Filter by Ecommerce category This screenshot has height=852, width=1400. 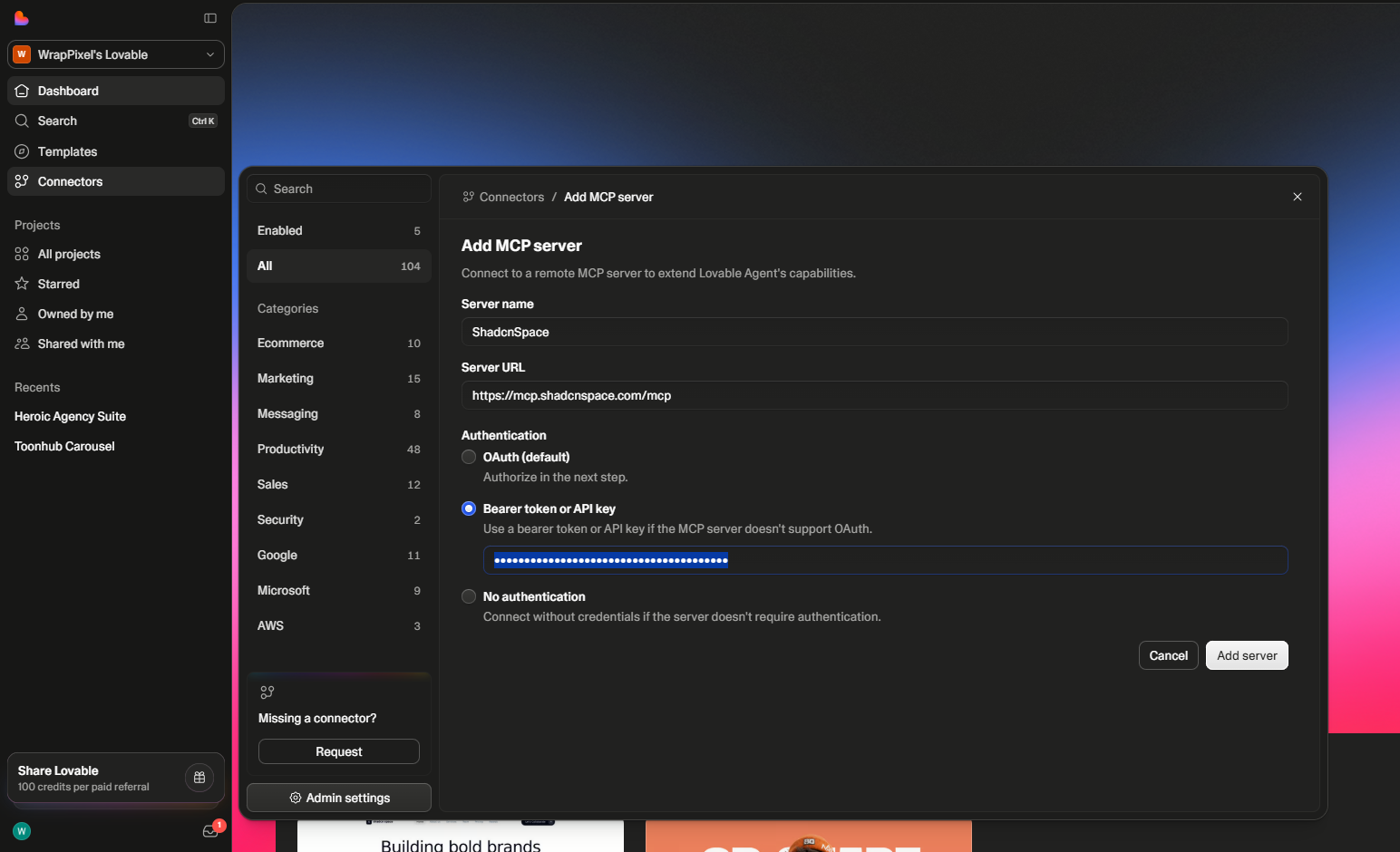click(x=339, y=343)
